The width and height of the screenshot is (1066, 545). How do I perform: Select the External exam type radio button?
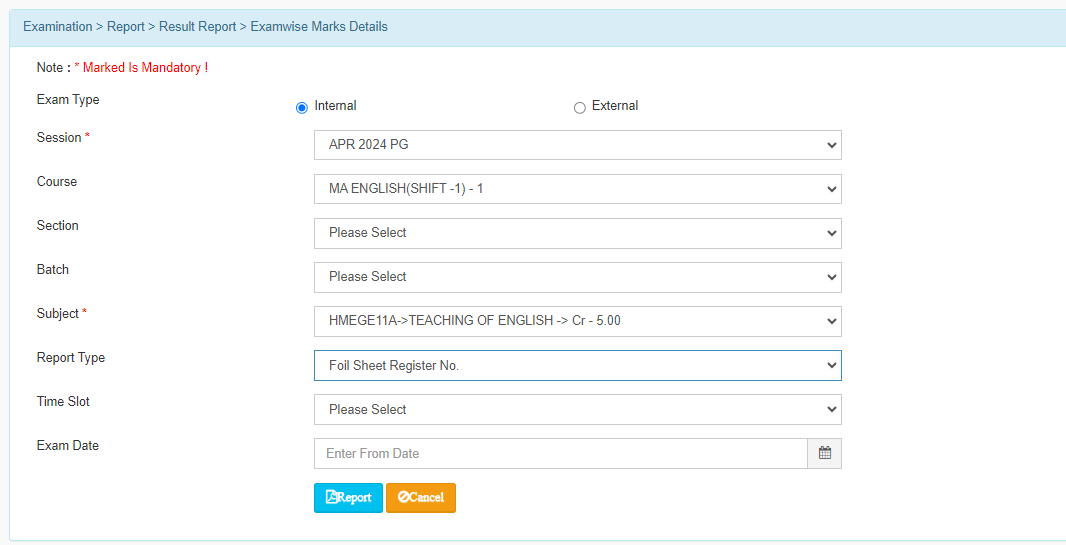click(580, 108)
